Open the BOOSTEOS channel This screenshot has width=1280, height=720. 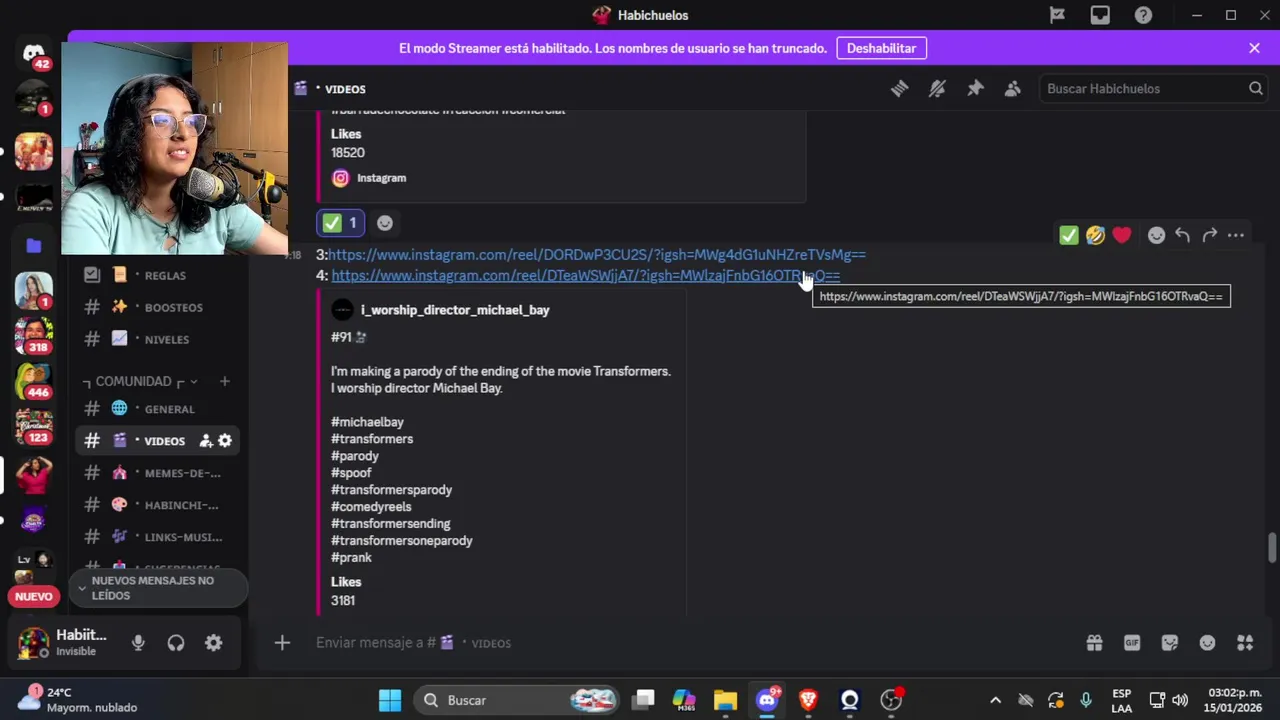(x=160, y=307)
